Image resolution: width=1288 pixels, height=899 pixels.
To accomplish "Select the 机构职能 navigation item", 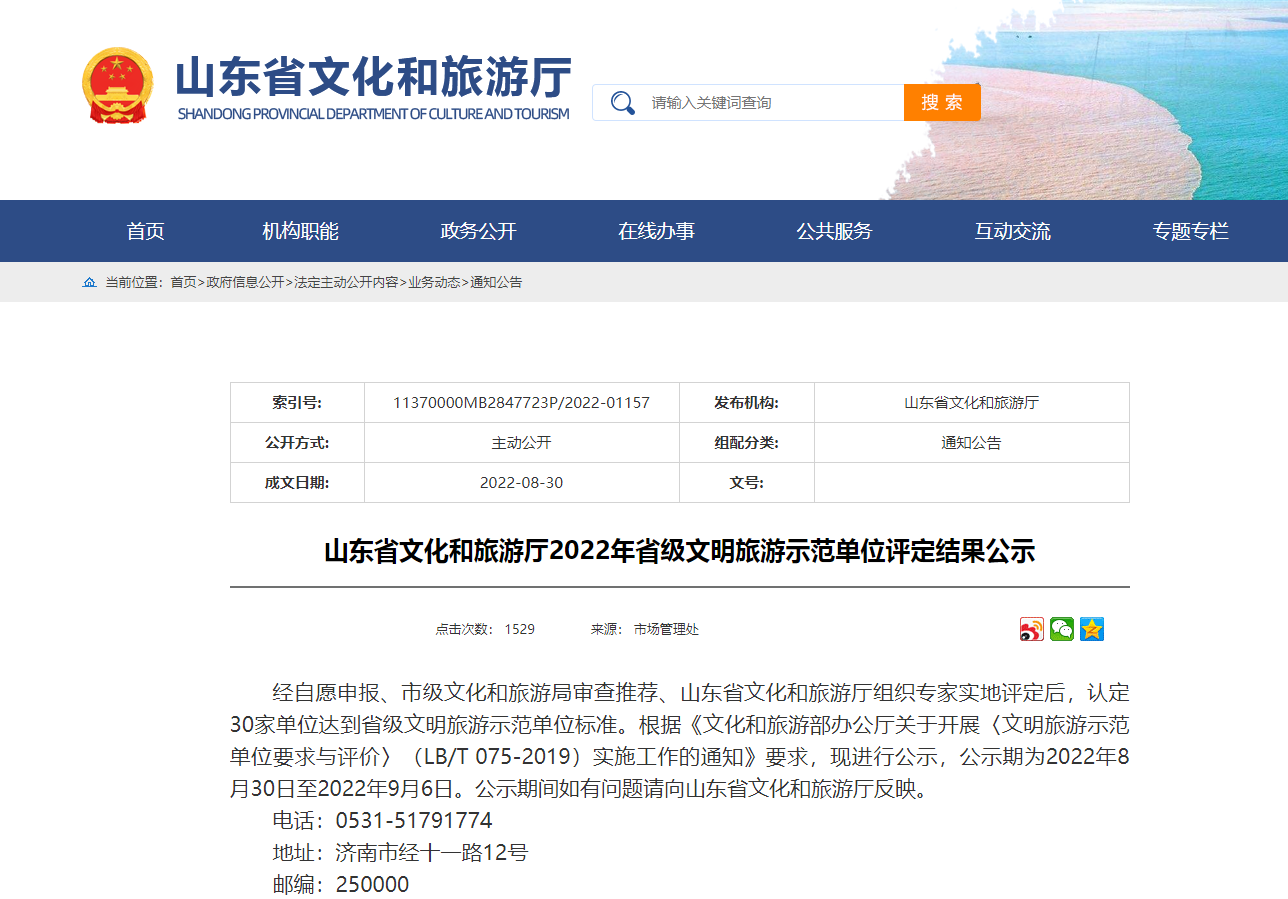I will point(300,231).
